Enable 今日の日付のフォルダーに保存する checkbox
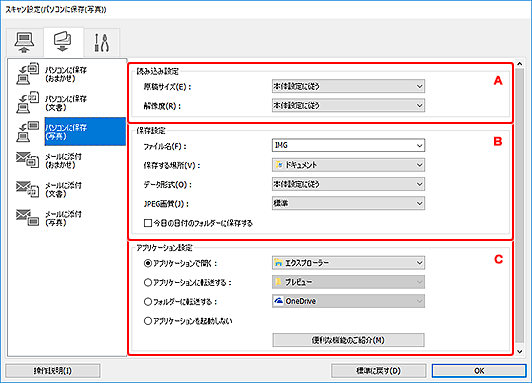This screenshot has width=532, height=383. [x=148, y=223]
